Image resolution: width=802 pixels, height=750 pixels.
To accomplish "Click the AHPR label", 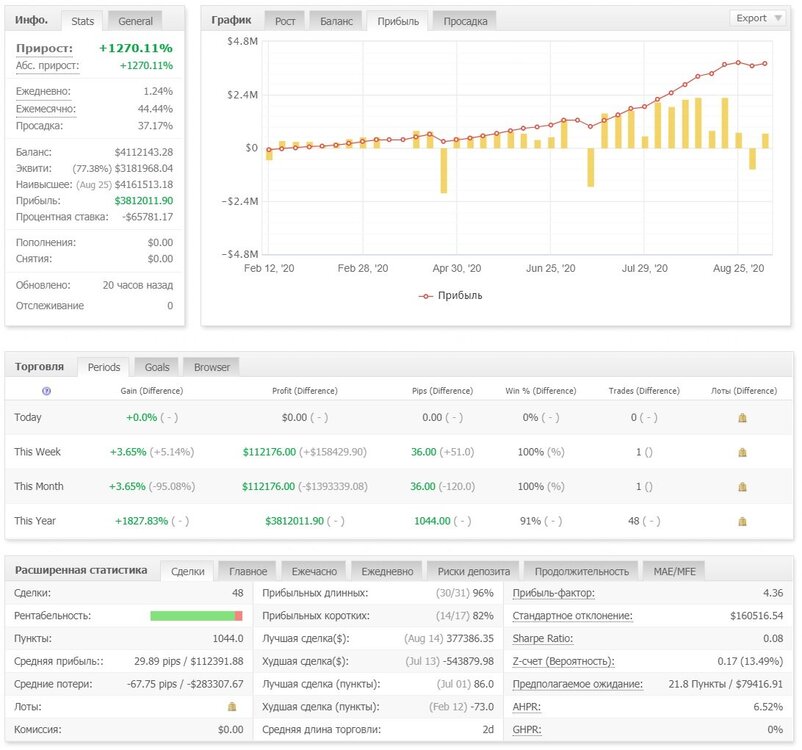I will pyautogui.click(x=526, y=707).
